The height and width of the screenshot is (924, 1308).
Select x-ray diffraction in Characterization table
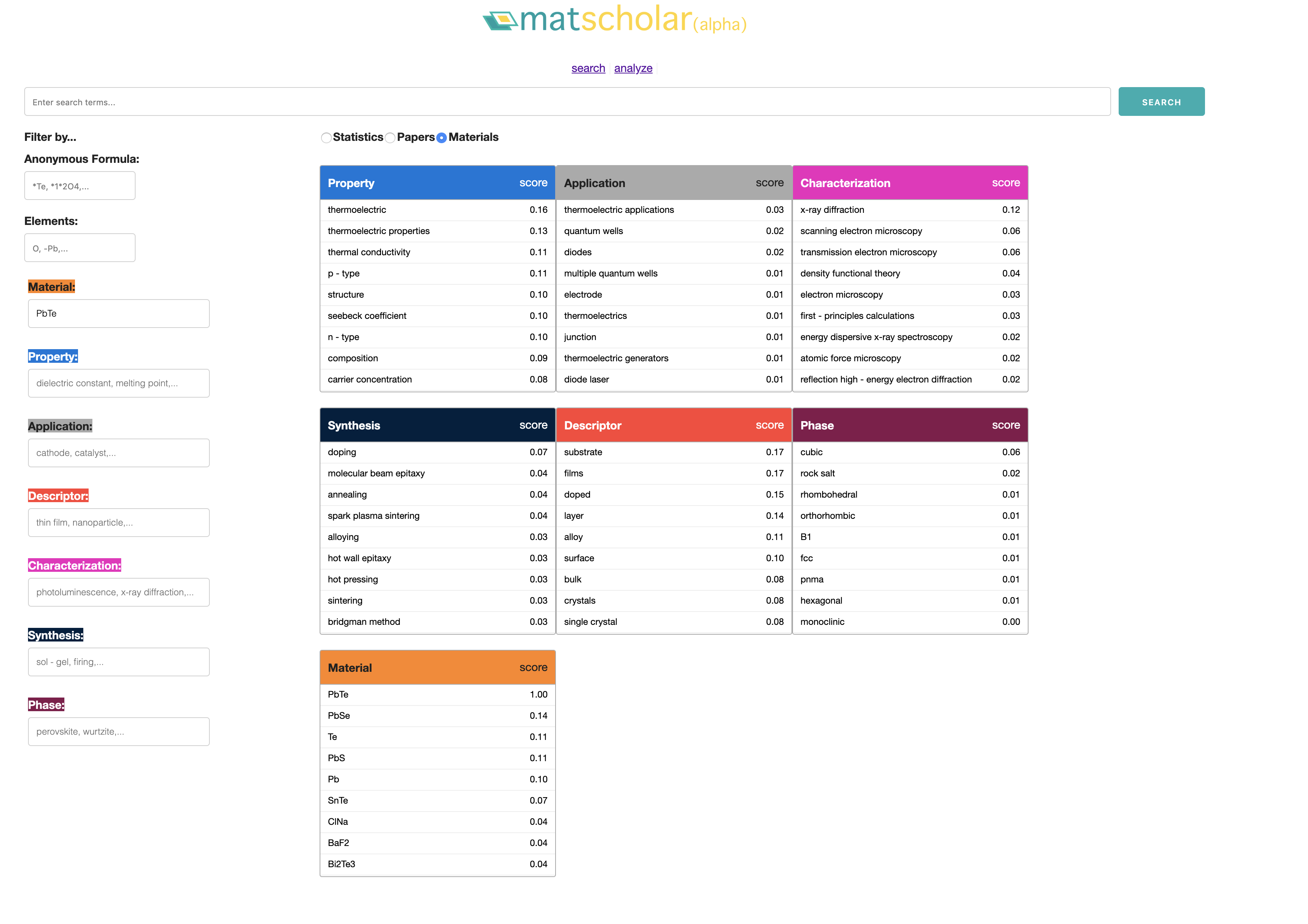pos(833,210)
